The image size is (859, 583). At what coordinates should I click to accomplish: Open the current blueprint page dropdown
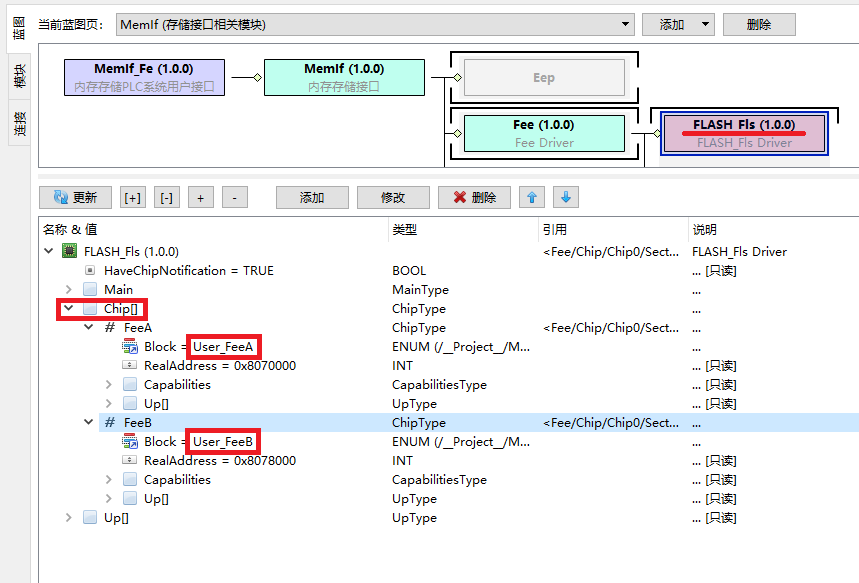click(626, 24)
